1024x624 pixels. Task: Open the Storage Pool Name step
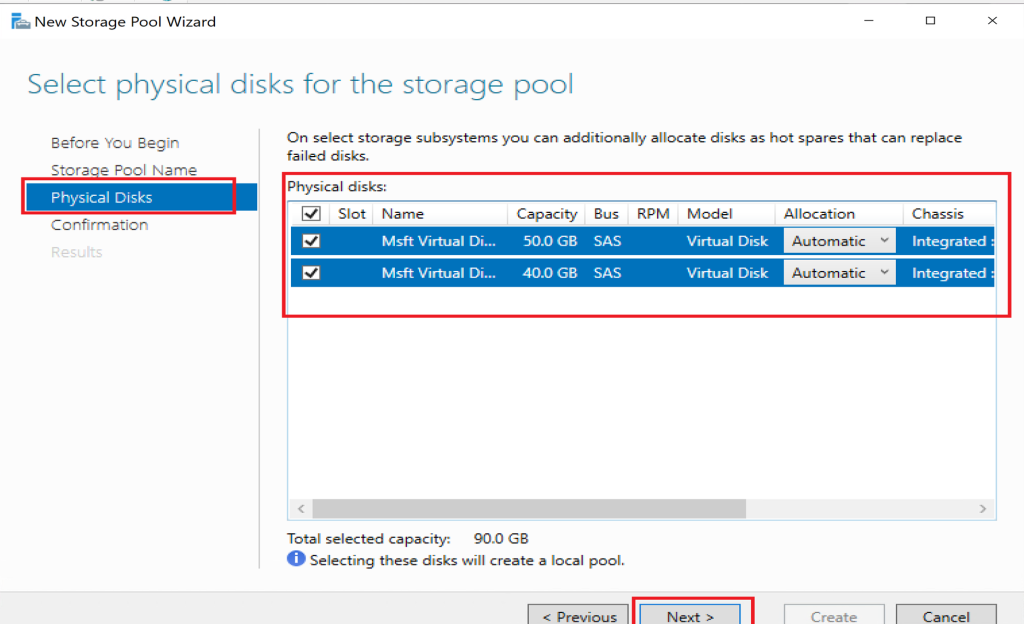click(x=124, y=170)
